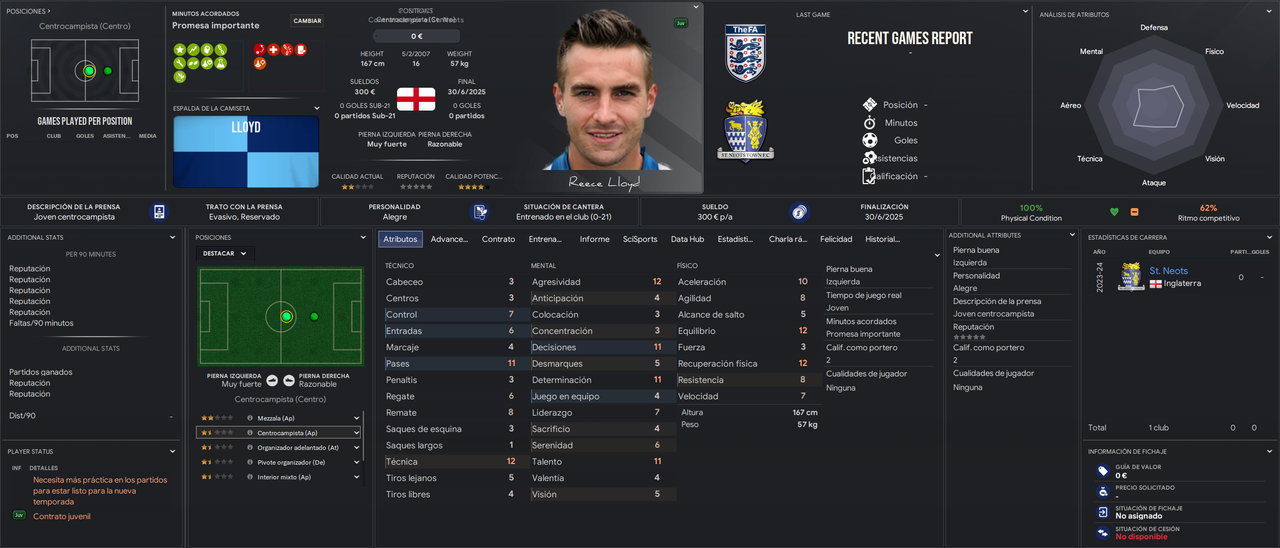Screen dimensions: 1280x548
Task: Open the St. Neots team link
Action: (1168, 271)
